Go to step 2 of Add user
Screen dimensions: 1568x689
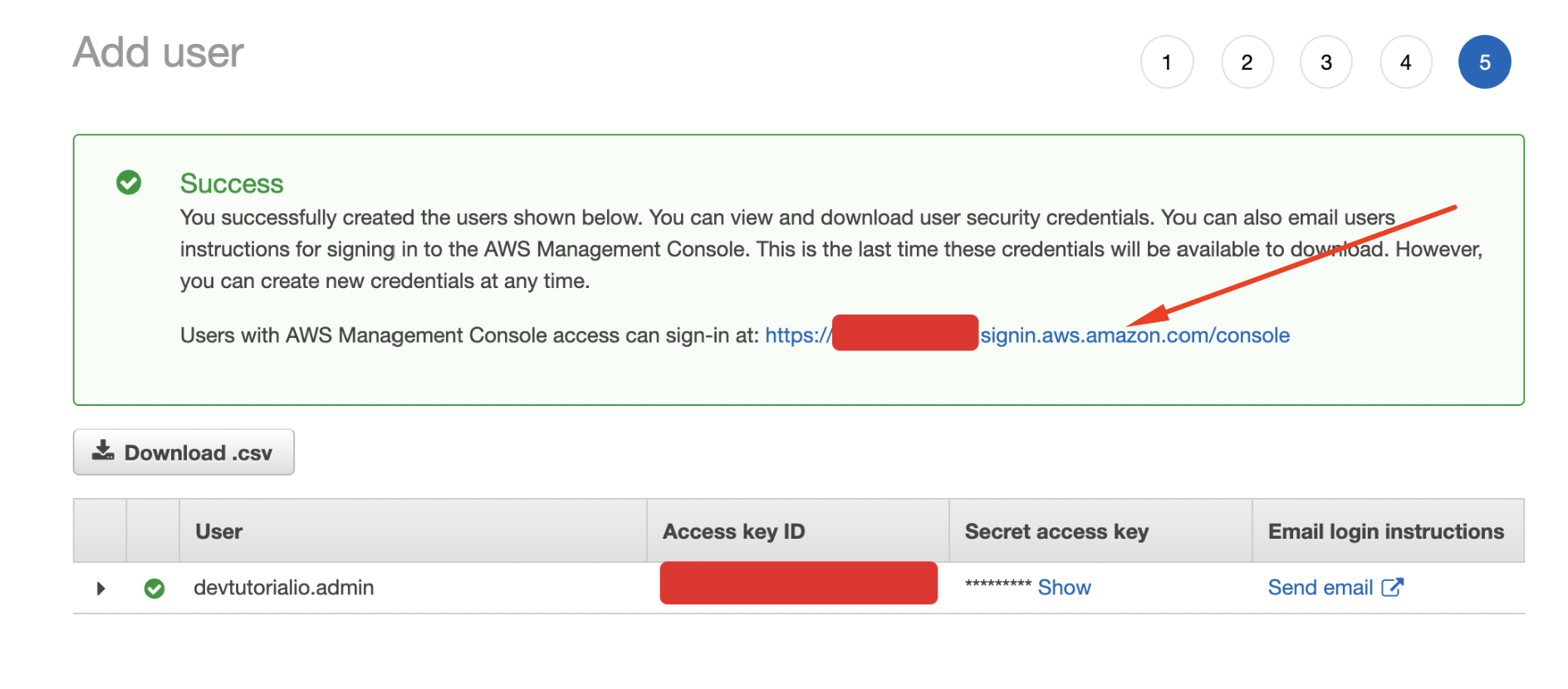1247,62
